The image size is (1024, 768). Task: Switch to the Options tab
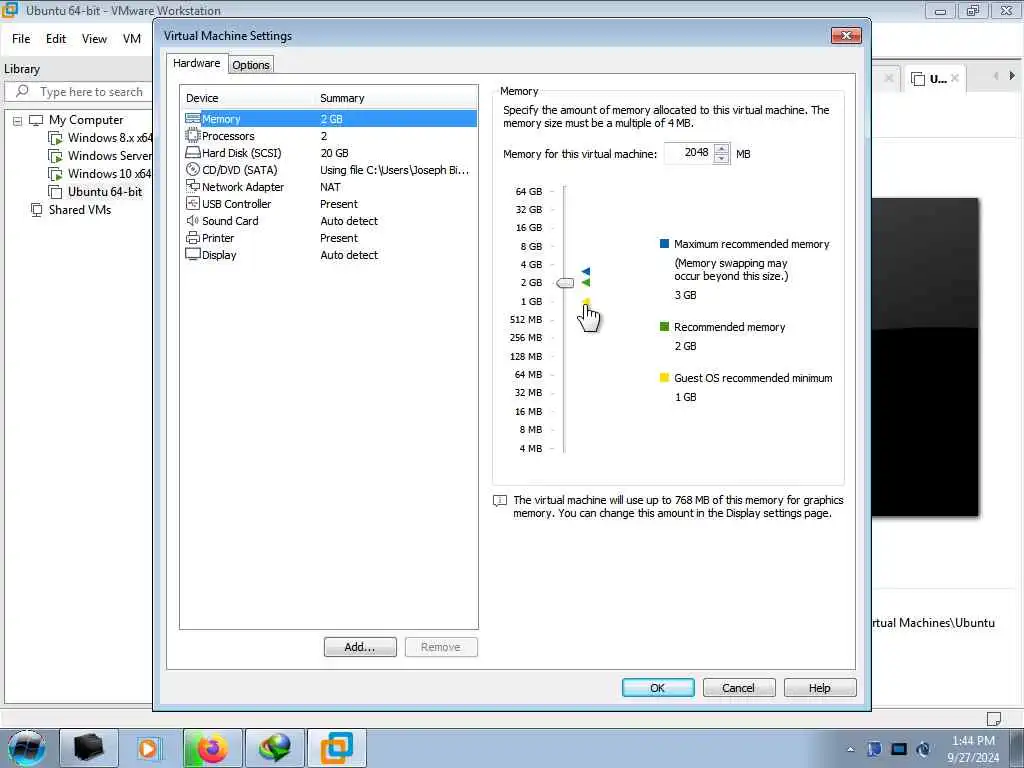click(251, 65)
